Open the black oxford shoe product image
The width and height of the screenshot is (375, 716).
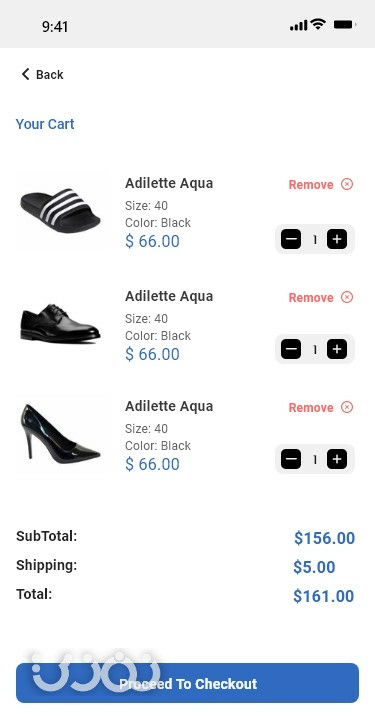pyautogui.click(x=61, y=323)
